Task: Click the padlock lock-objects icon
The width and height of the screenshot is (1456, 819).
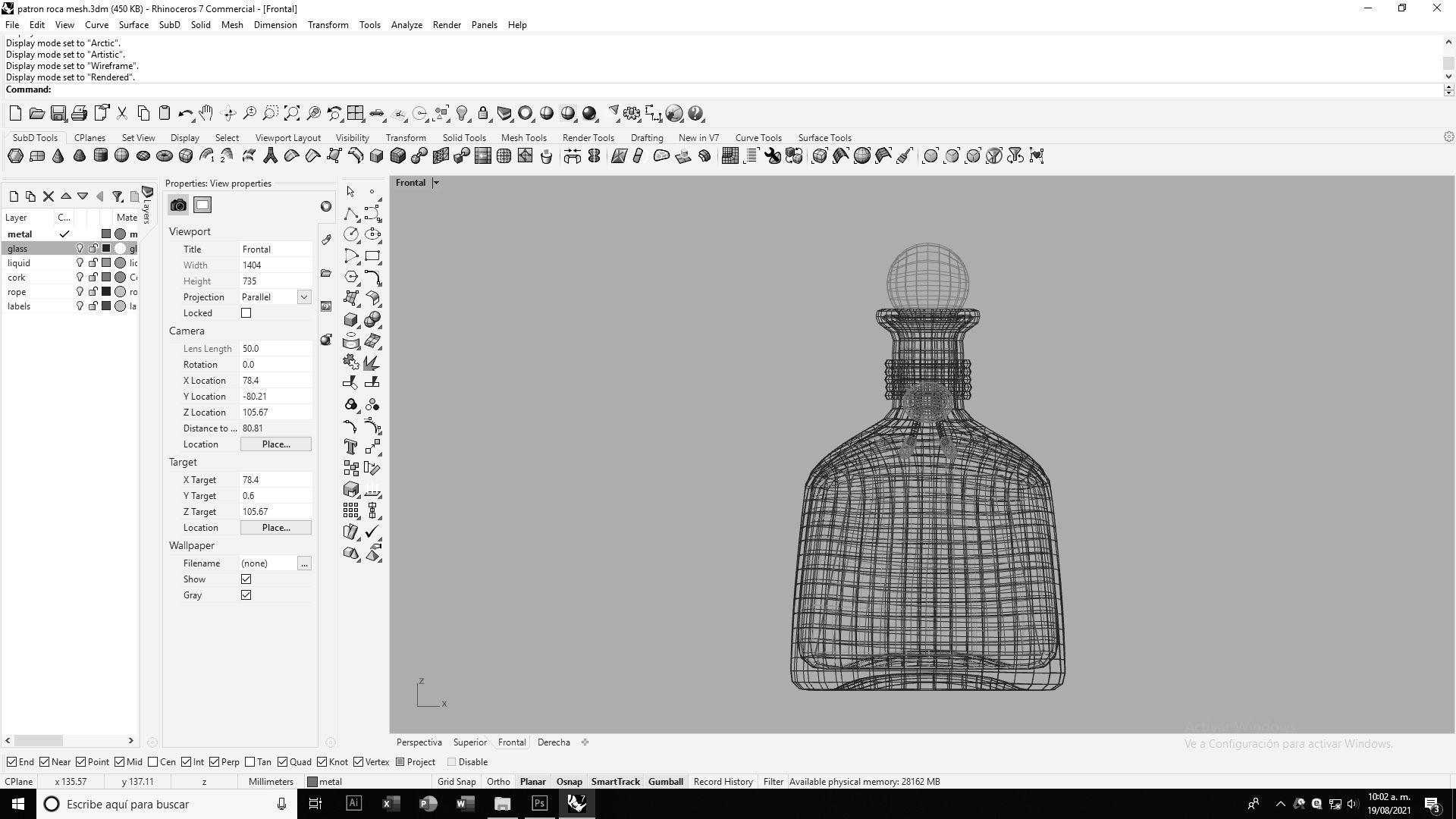Action: pyautogui.click(x=482, y=114)
